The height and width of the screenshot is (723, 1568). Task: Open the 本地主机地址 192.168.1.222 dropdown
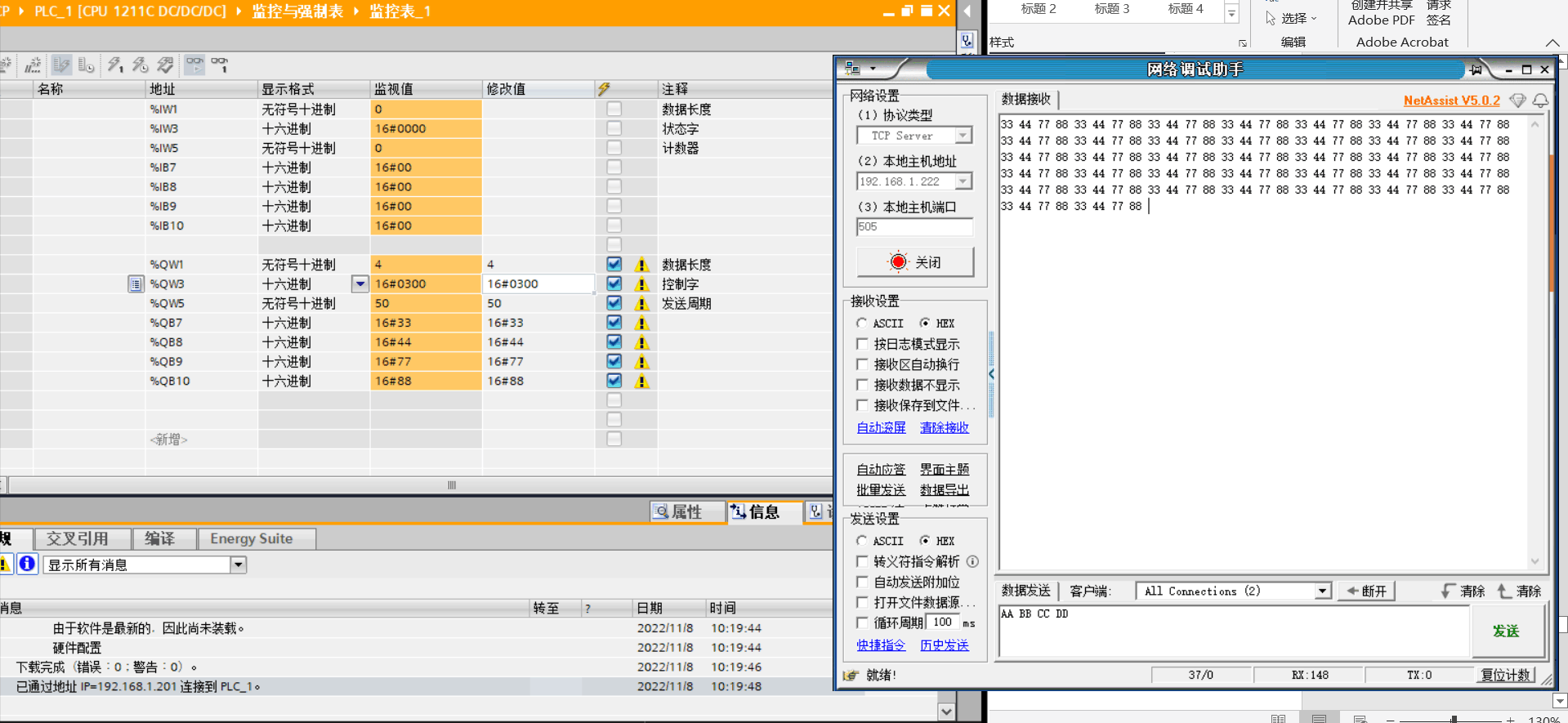(963, 181)
